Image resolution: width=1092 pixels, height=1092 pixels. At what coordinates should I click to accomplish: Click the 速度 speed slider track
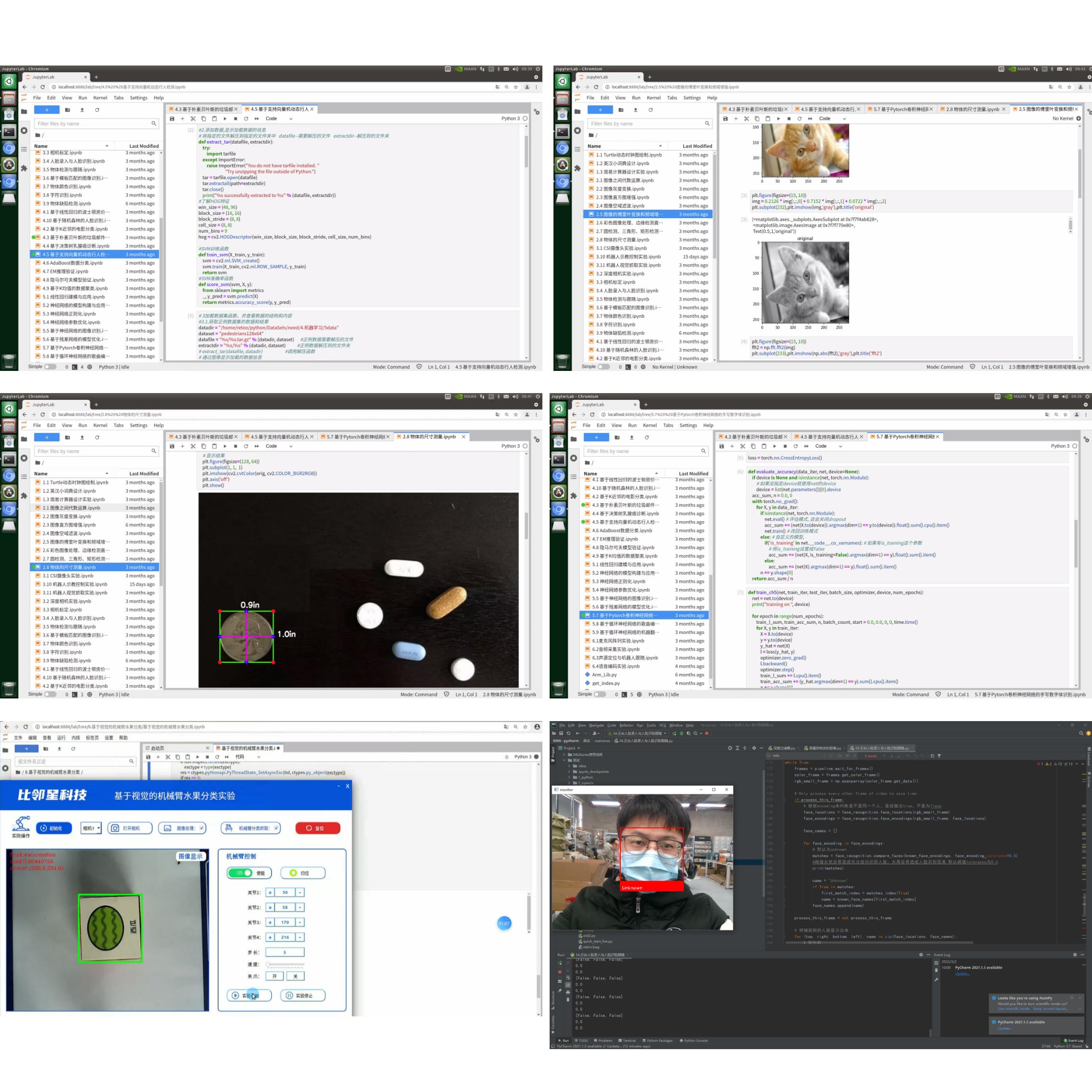286,964
